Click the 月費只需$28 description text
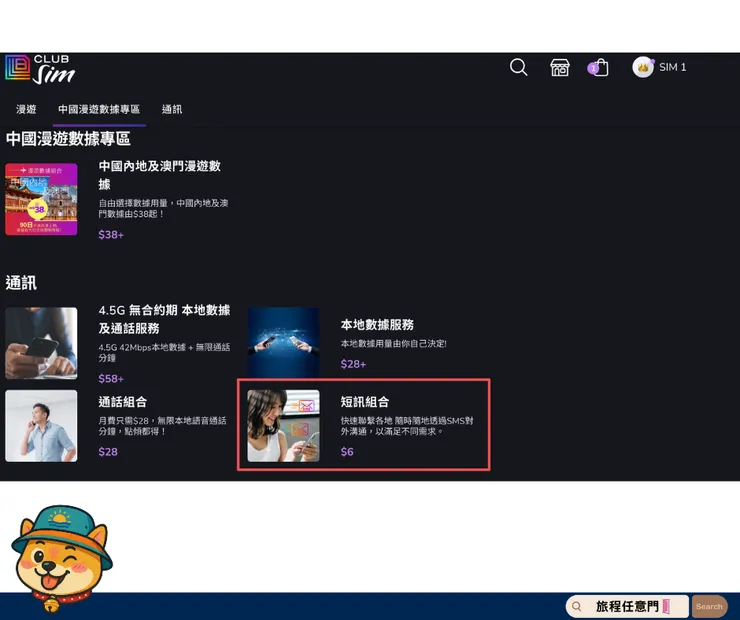This screenshot has height=620, width=740. coord(162,426)
